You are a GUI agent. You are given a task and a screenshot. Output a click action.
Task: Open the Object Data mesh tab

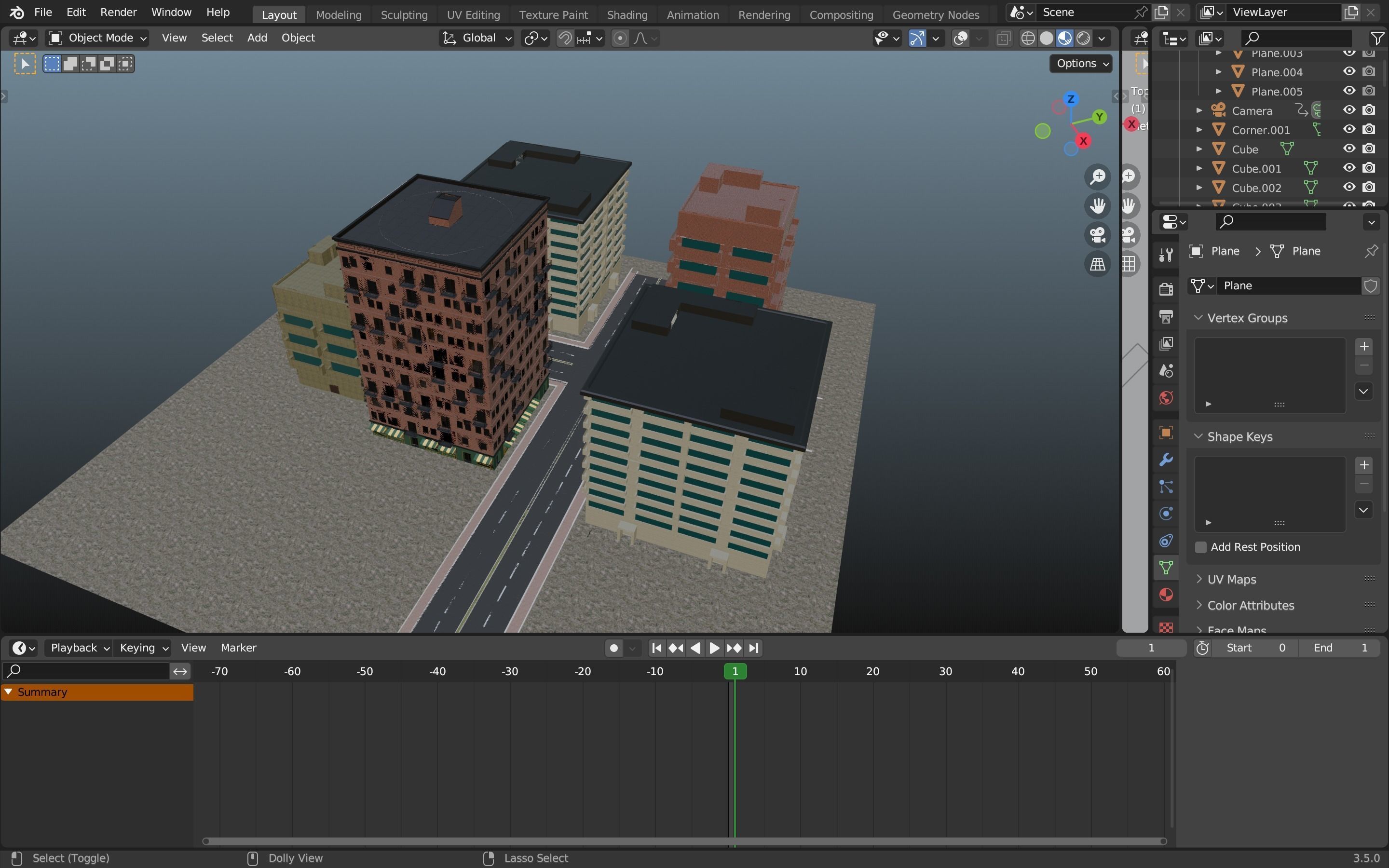pyautogui.click(x=1166, y=568)
